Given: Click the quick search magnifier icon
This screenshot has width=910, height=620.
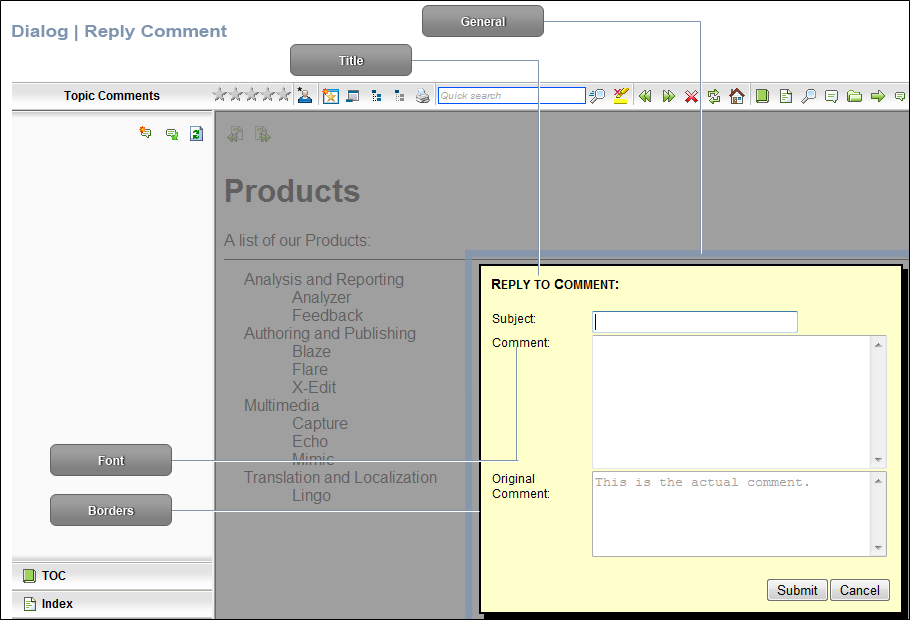Looking at the screenshot, I should click(x=597, y=96).
